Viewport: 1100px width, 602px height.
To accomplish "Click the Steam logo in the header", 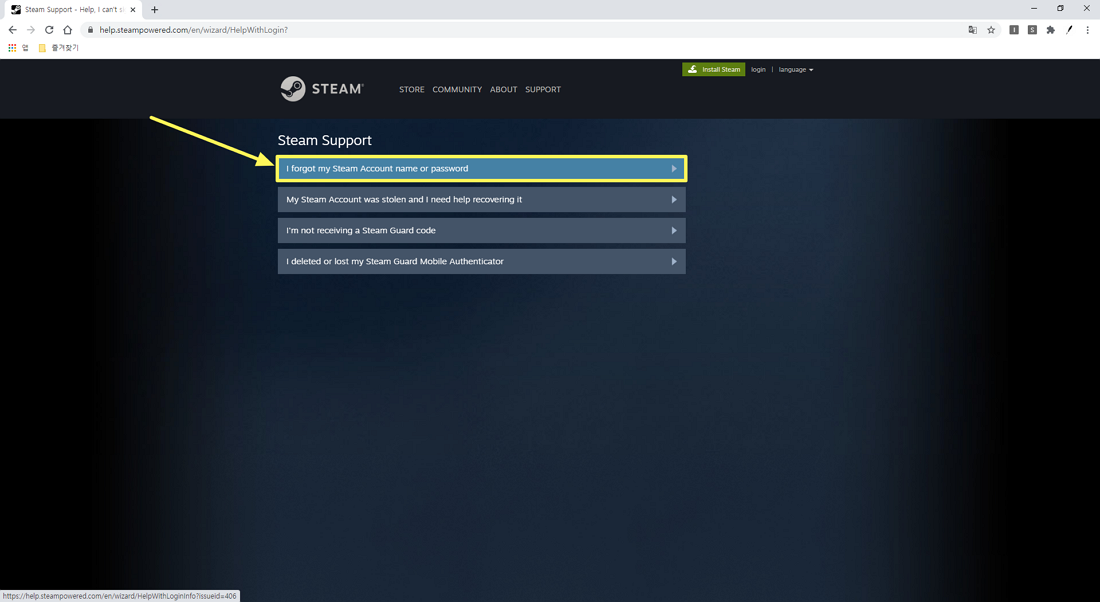I will (322, 89).
